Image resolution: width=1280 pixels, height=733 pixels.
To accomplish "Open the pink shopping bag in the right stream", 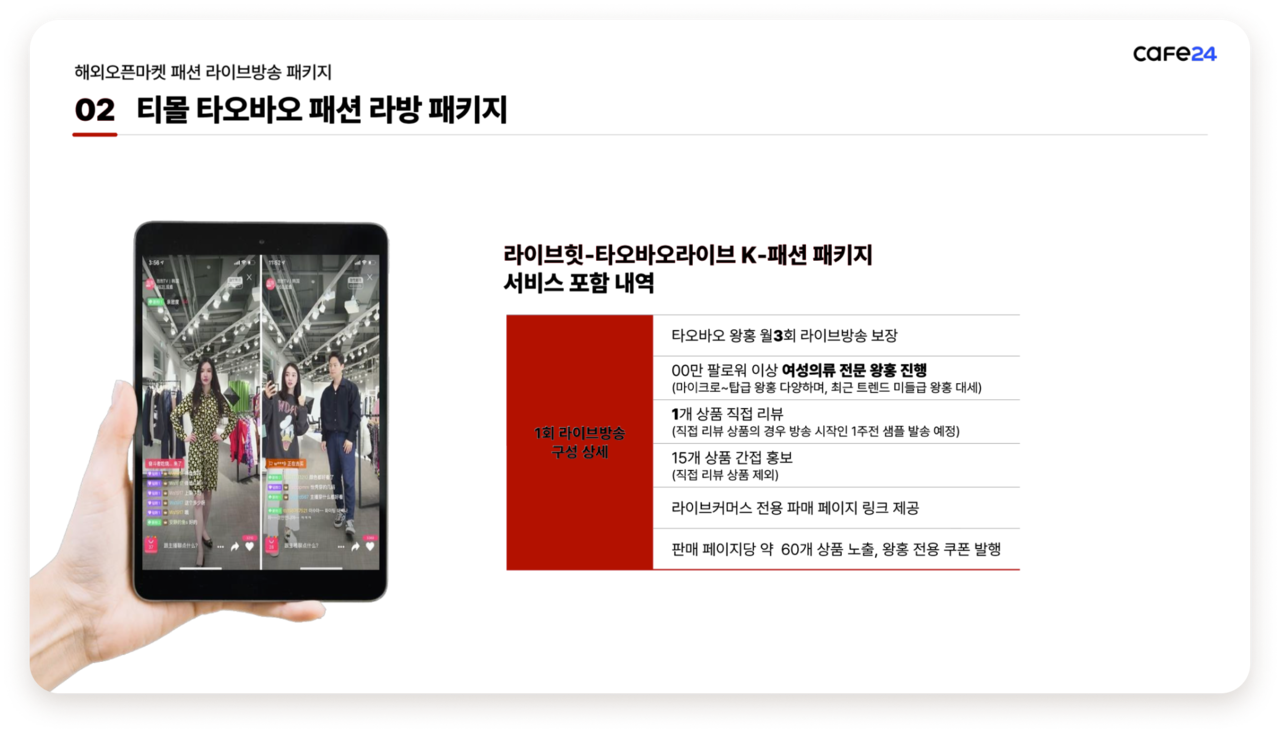I will click(270, 545).
